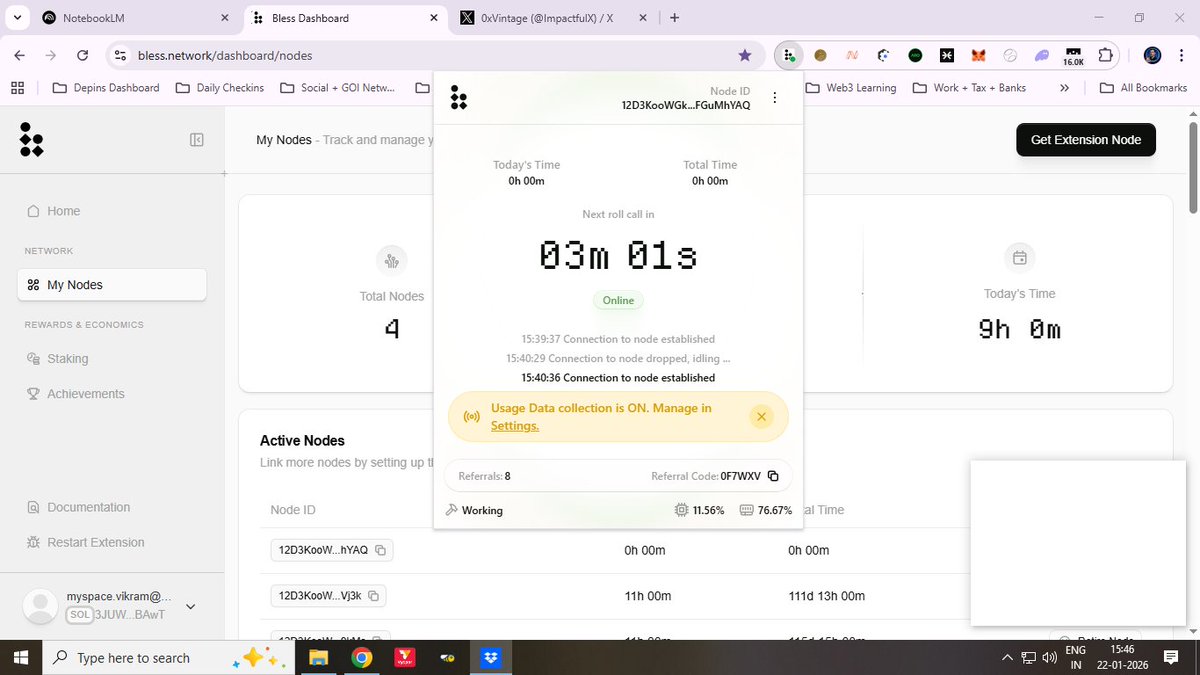Image resolution: width=1200 pixels, height=675 pixels.
Task: Open the Daily Checkins bookmark folder
Action: (219, 88)
